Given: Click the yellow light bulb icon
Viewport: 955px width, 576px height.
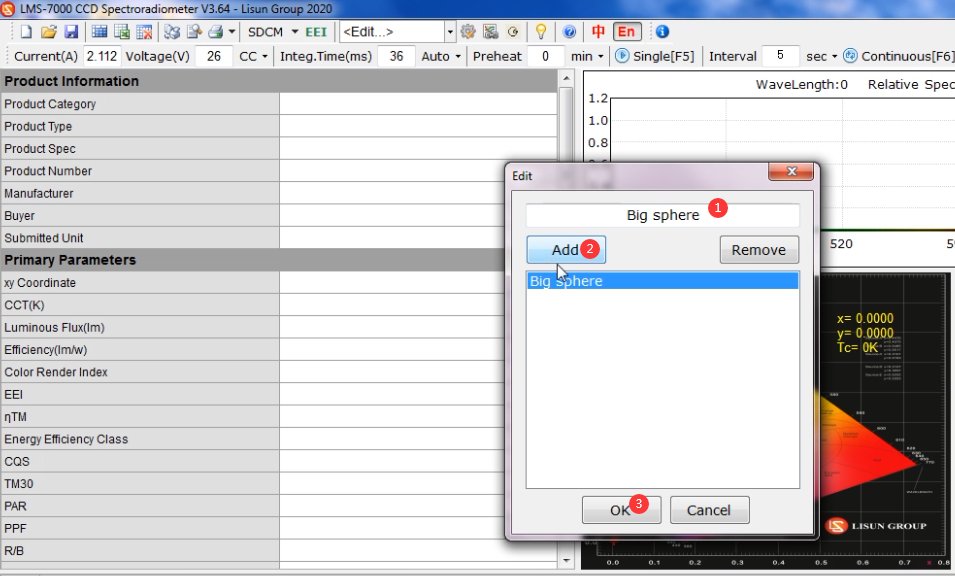Looking at the screenshot, I should click(x=540, y=32).
